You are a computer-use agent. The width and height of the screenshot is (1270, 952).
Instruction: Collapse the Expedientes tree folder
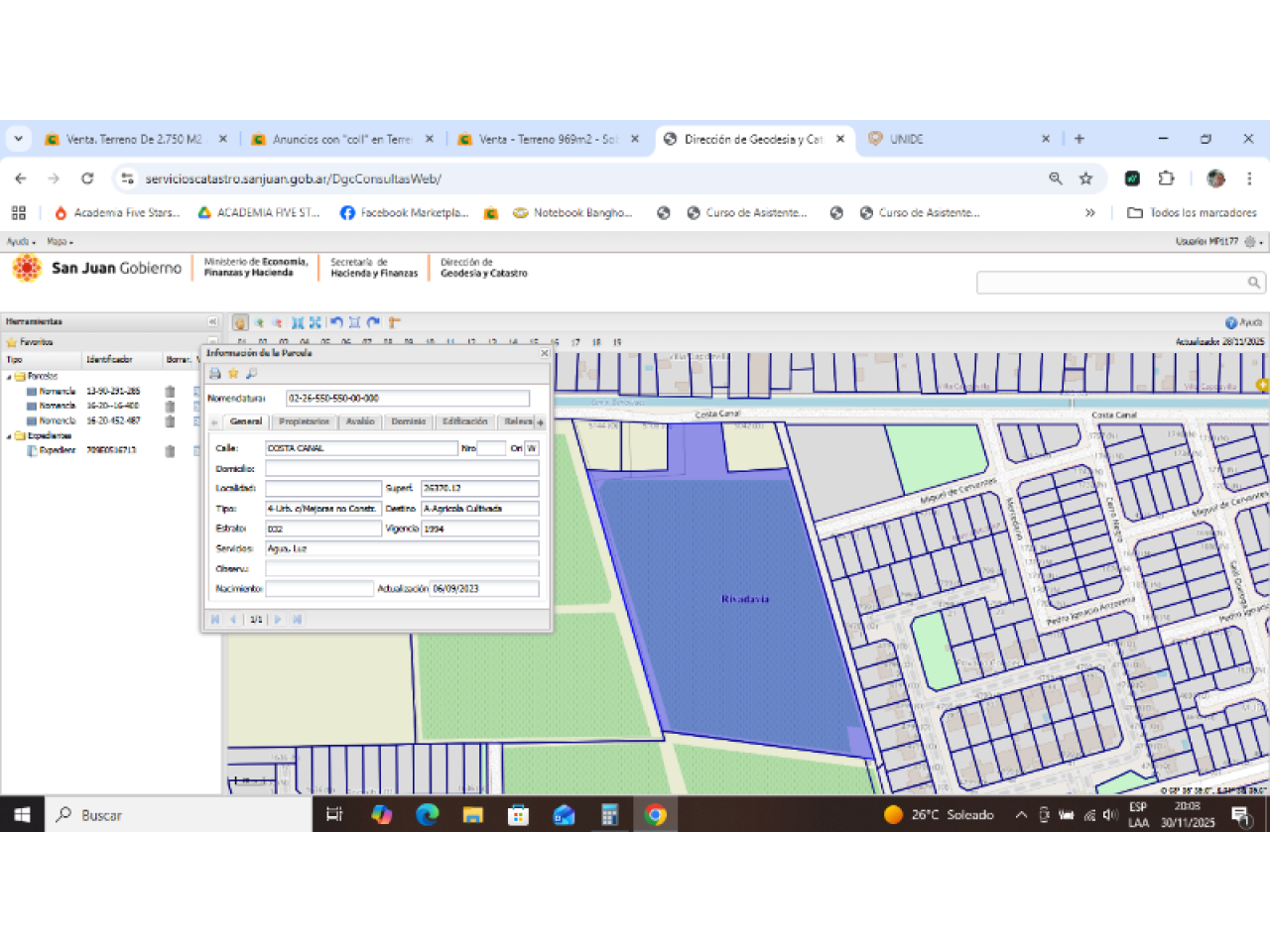click(10, 436)
